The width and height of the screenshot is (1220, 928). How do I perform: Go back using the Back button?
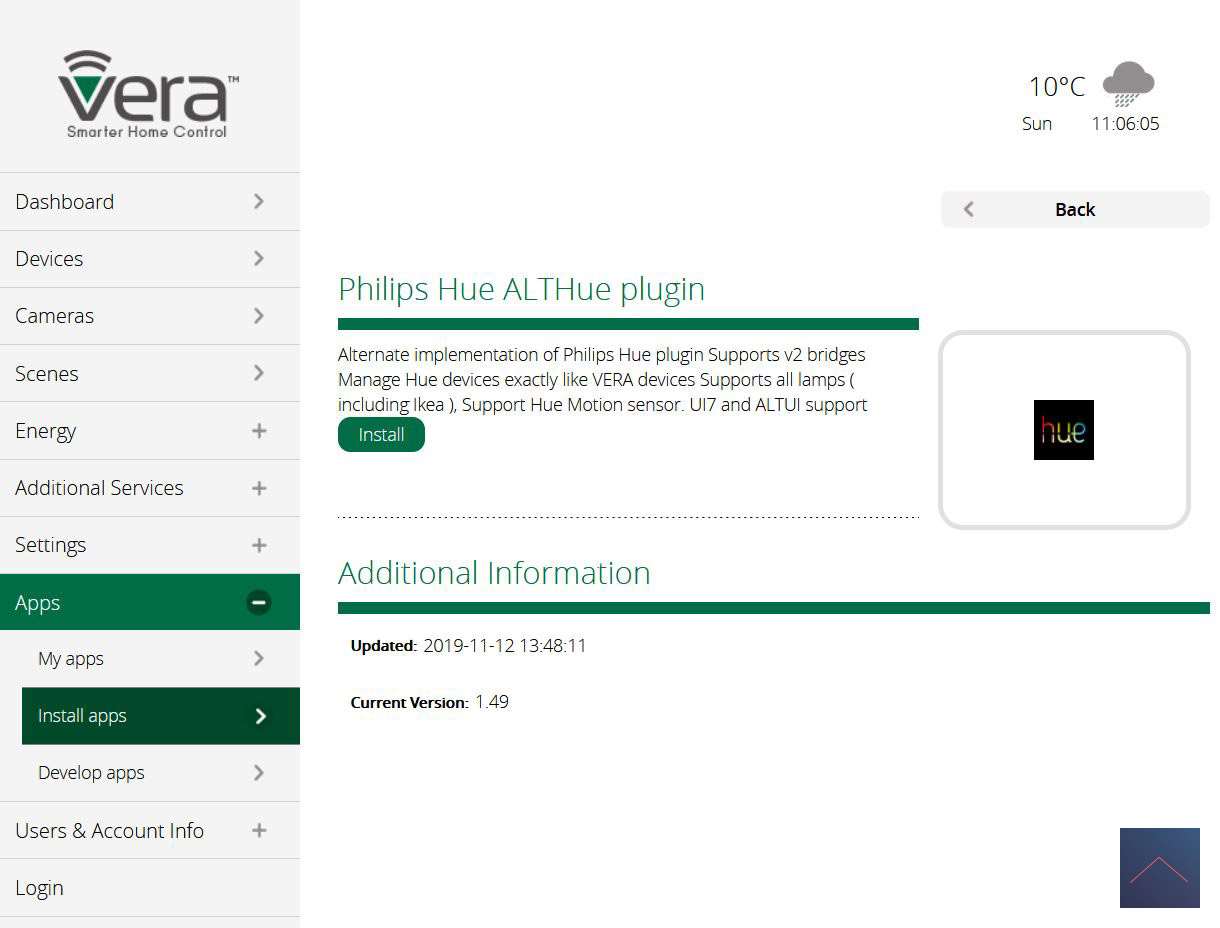1074,209
